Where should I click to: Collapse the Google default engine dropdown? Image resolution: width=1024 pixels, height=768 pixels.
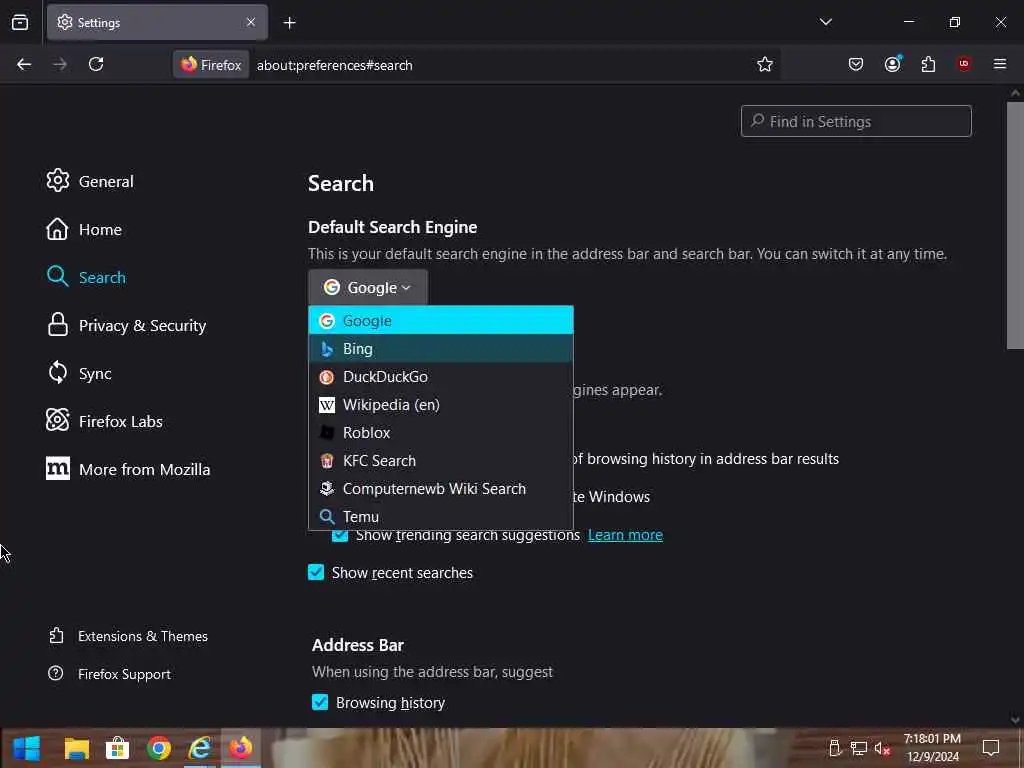368,287
